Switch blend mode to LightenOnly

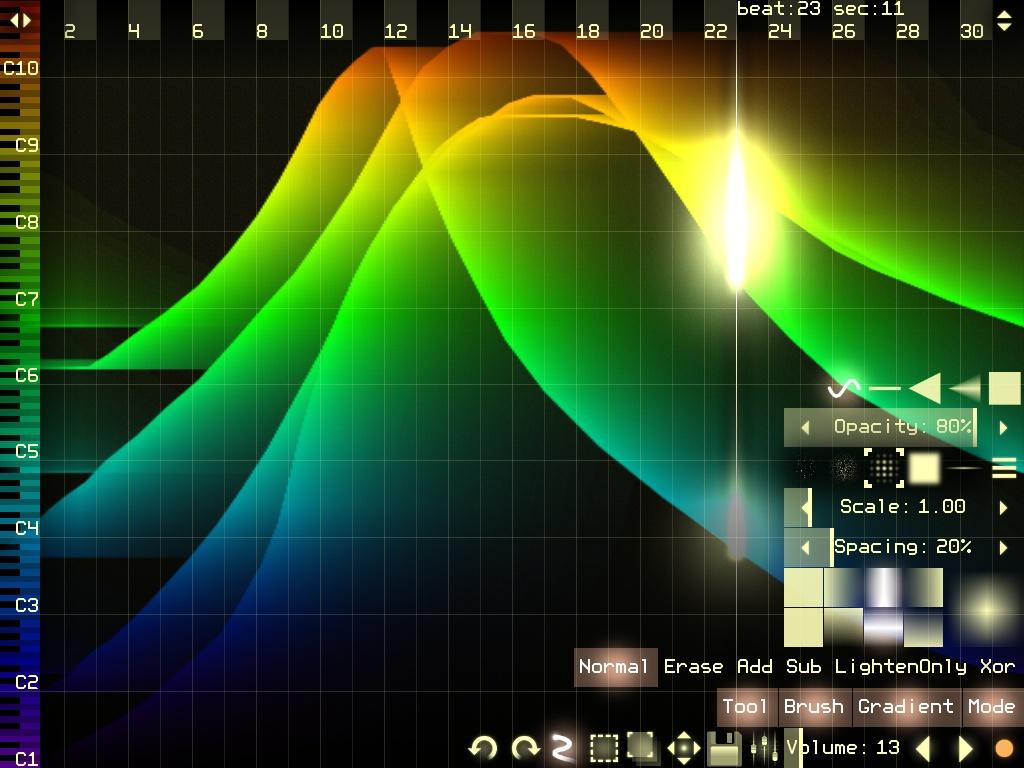[x=901, y=667]
